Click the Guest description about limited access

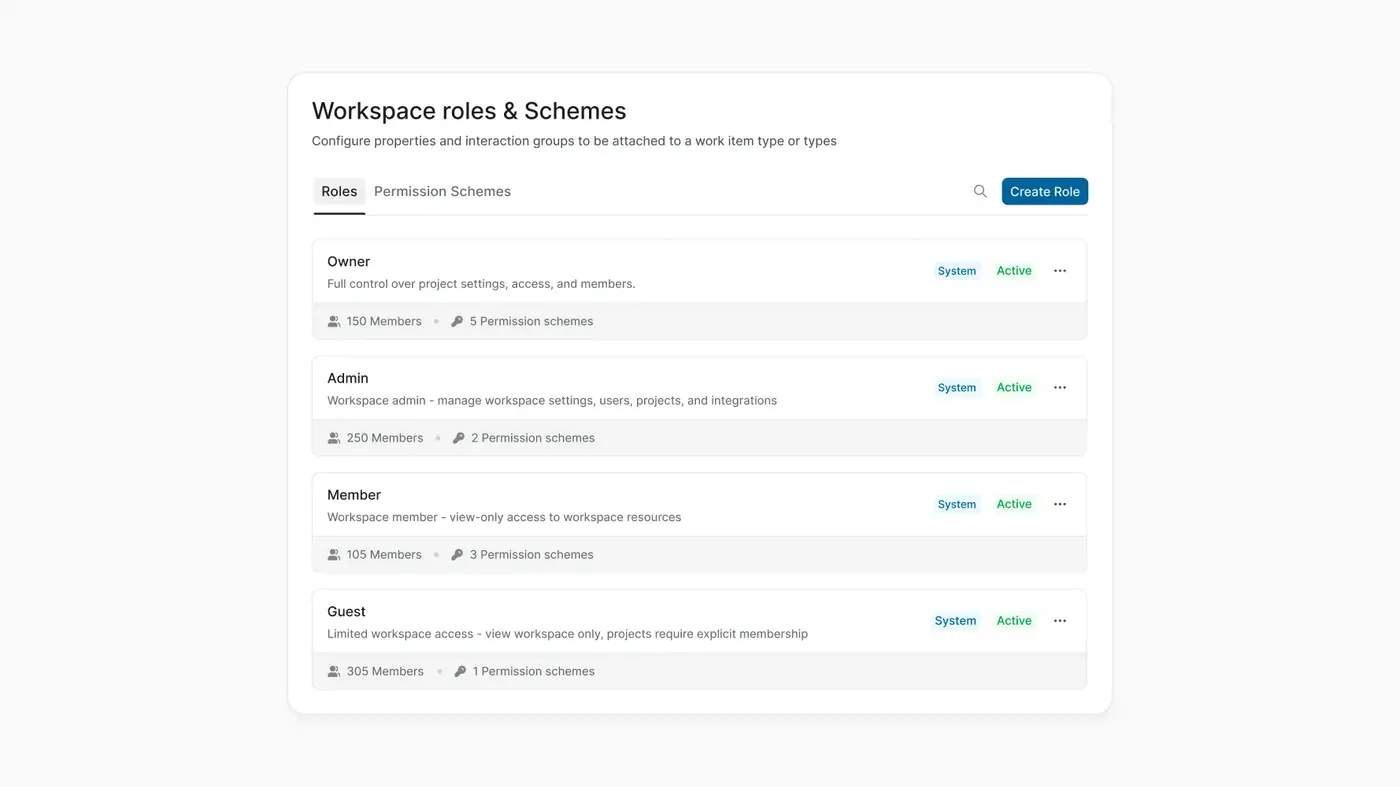click(567, 634)
